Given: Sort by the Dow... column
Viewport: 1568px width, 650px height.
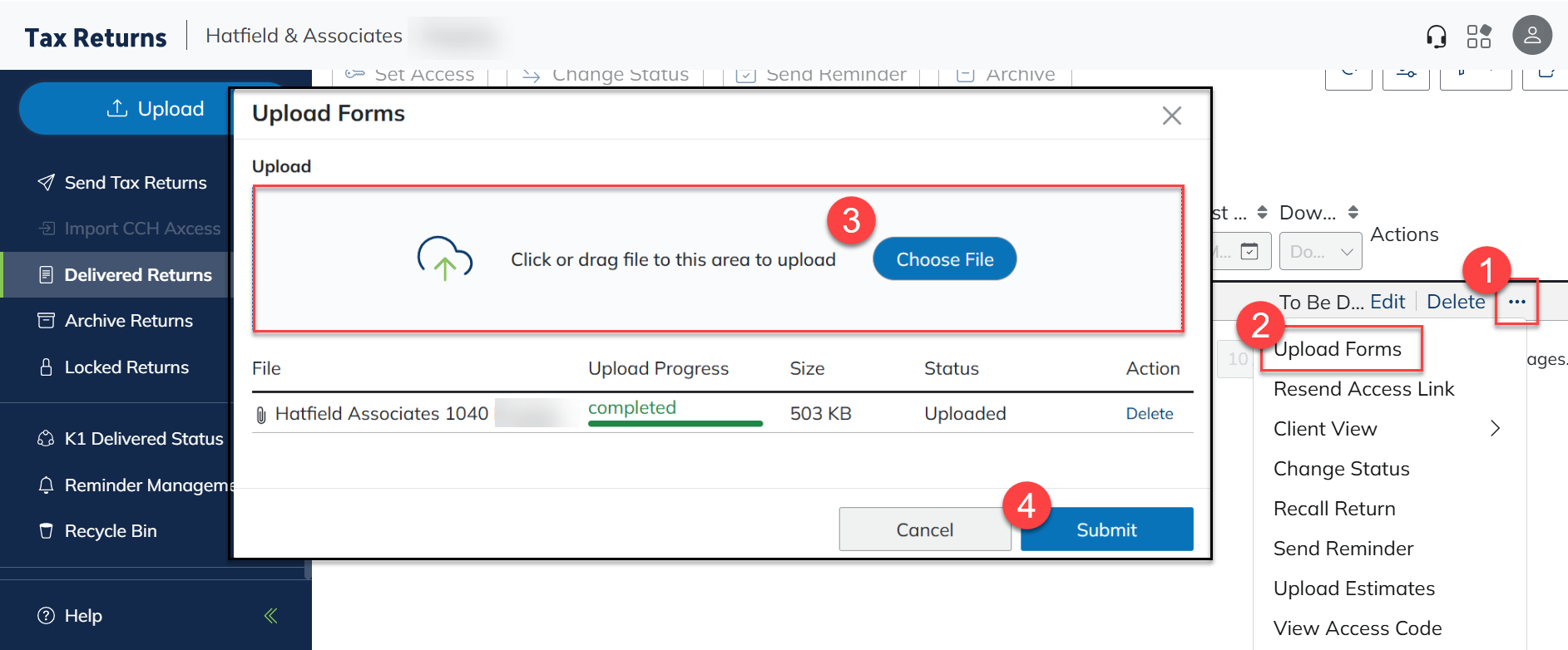Looking at the screenshot, I should coord(1353,212).
